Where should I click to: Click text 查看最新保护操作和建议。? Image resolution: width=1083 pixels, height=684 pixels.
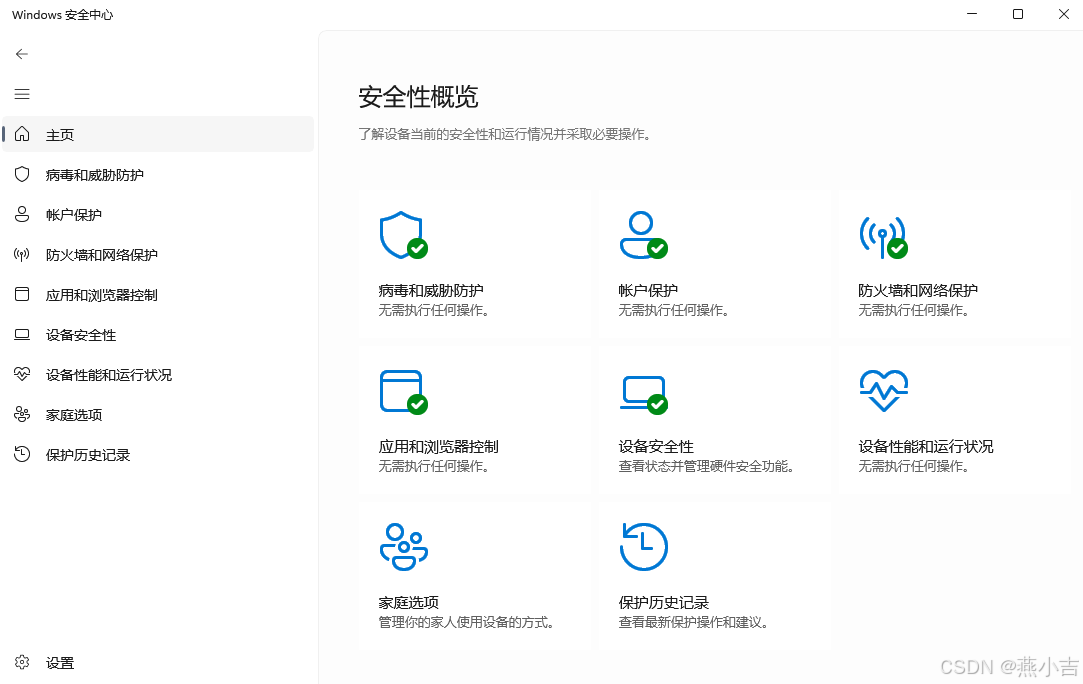tap(693, 623)
